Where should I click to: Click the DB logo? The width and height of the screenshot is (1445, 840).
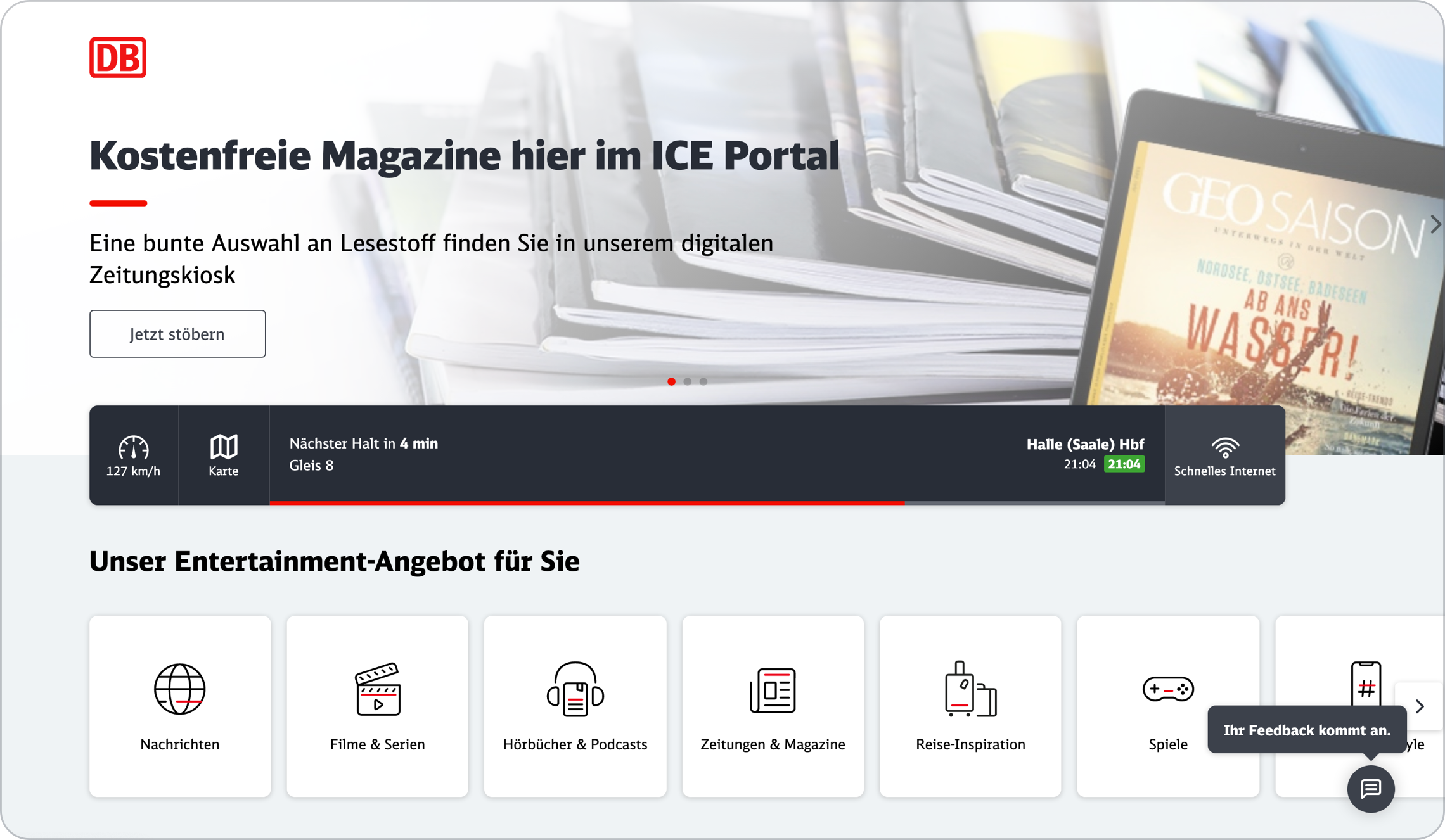118,58
